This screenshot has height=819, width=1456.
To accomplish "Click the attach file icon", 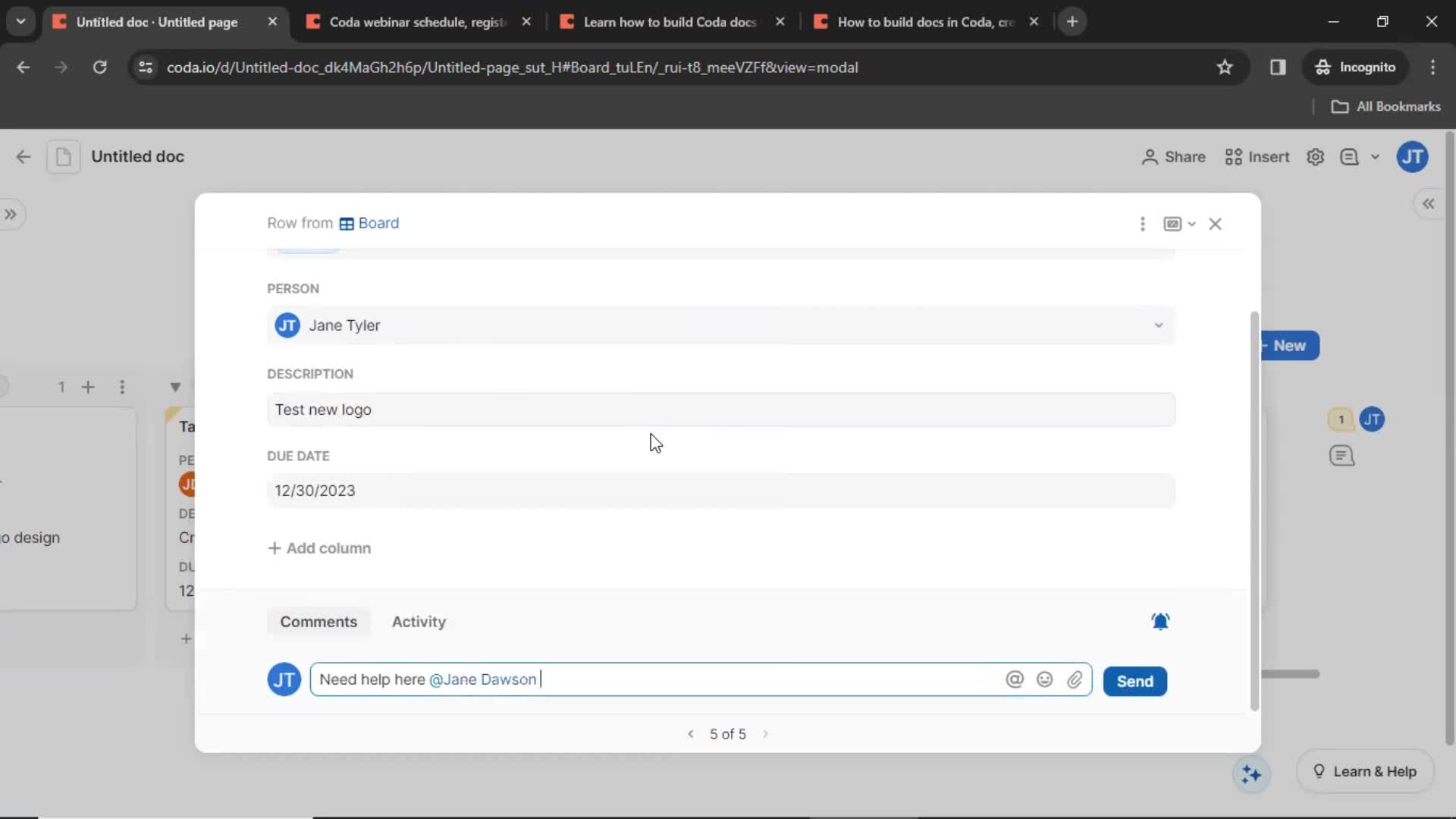I will pyautogui.click(x=1075, y=679).
